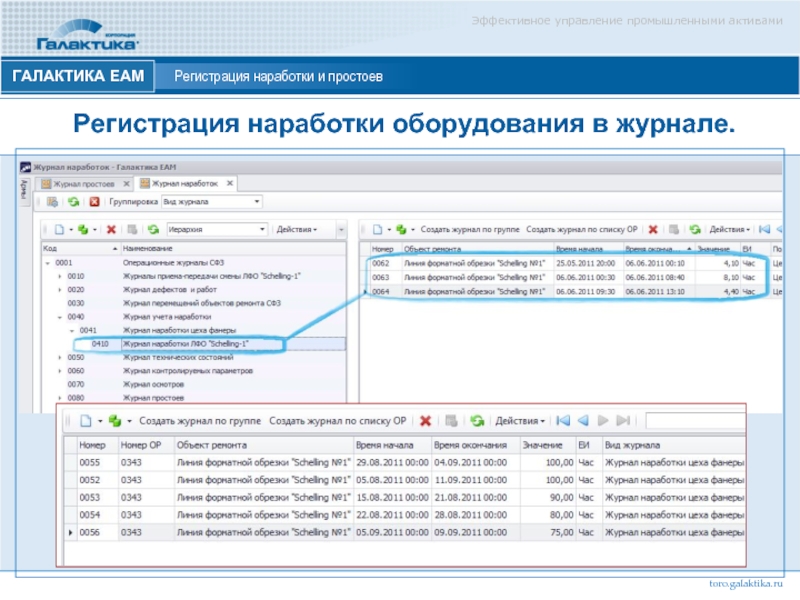Click the new document icon in the bottom panel

click(x=85, y=421)
